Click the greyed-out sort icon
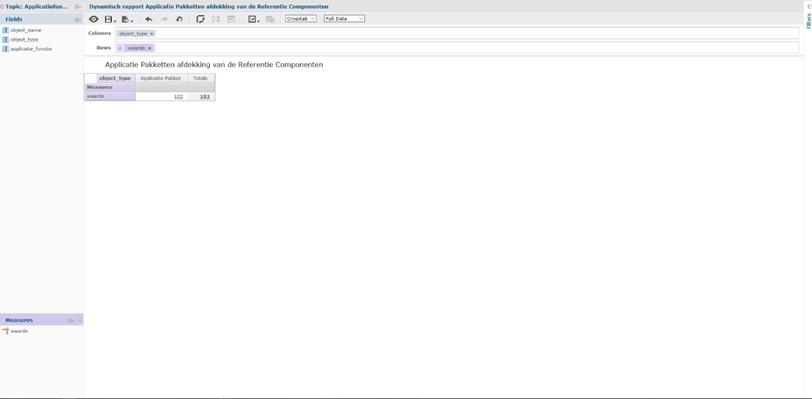Image resolution: width=812 pixels, height=399 pixels. click(x=216, y=19)
